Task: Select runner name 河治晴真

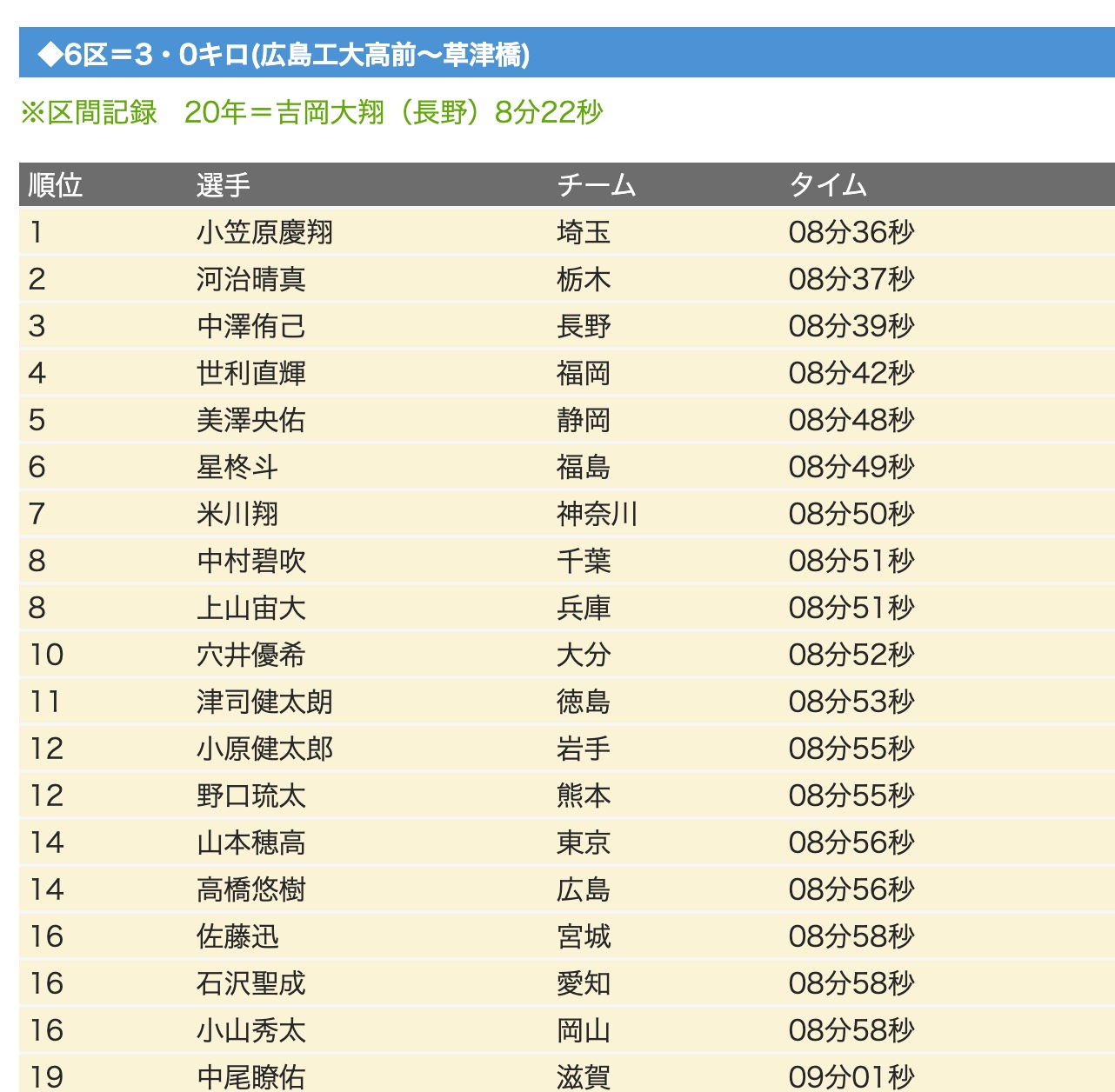Action: pyautogui.click(x=251, y=279)
